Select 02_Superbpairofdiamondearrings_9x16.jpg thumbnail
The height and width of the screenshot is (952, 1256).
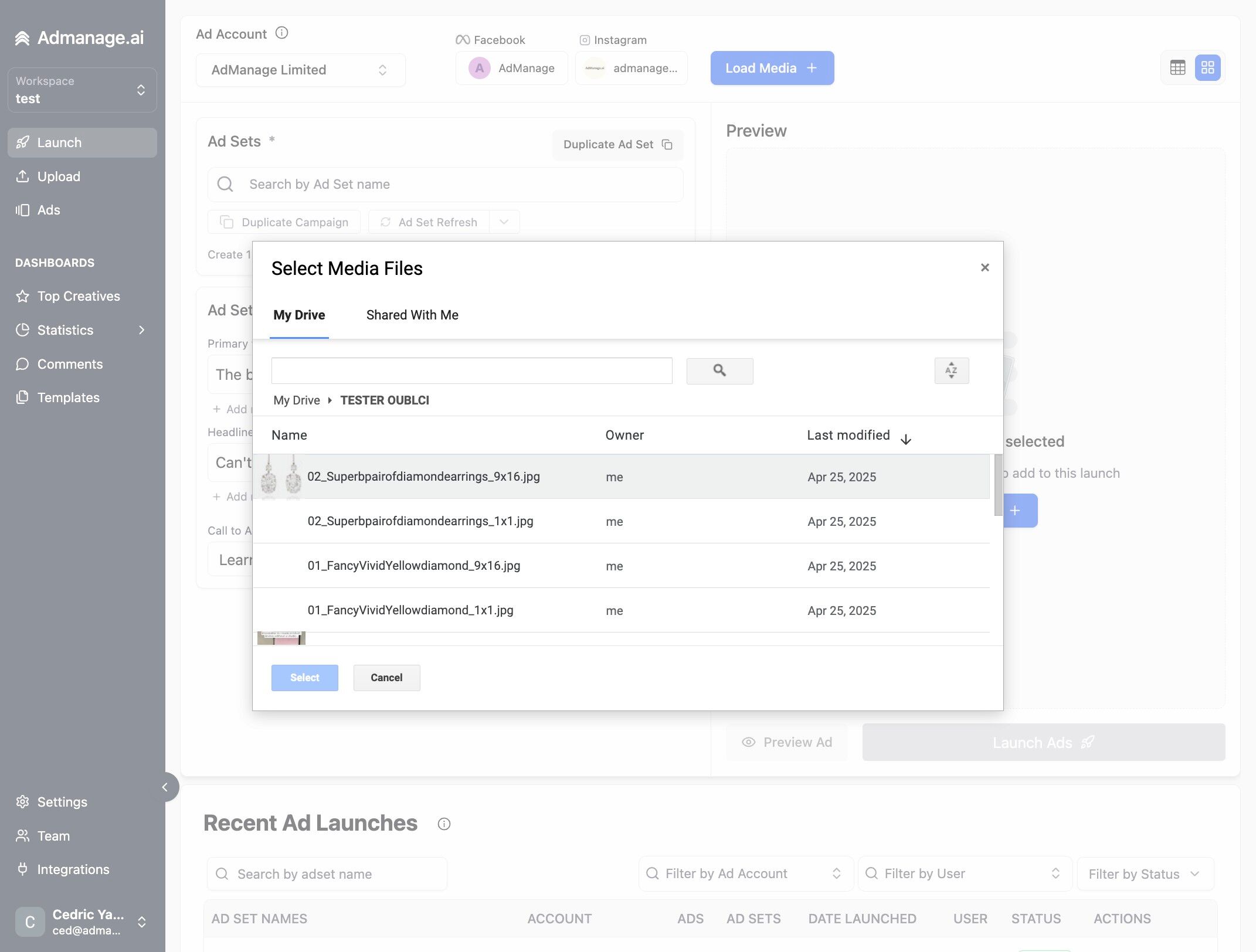[280, 477]
